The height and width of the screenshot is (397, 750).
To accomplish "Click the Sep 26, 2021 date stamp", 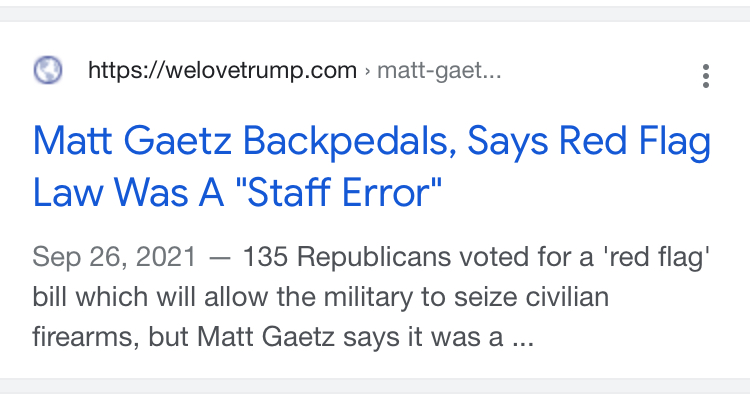I will tap(114, 257).
